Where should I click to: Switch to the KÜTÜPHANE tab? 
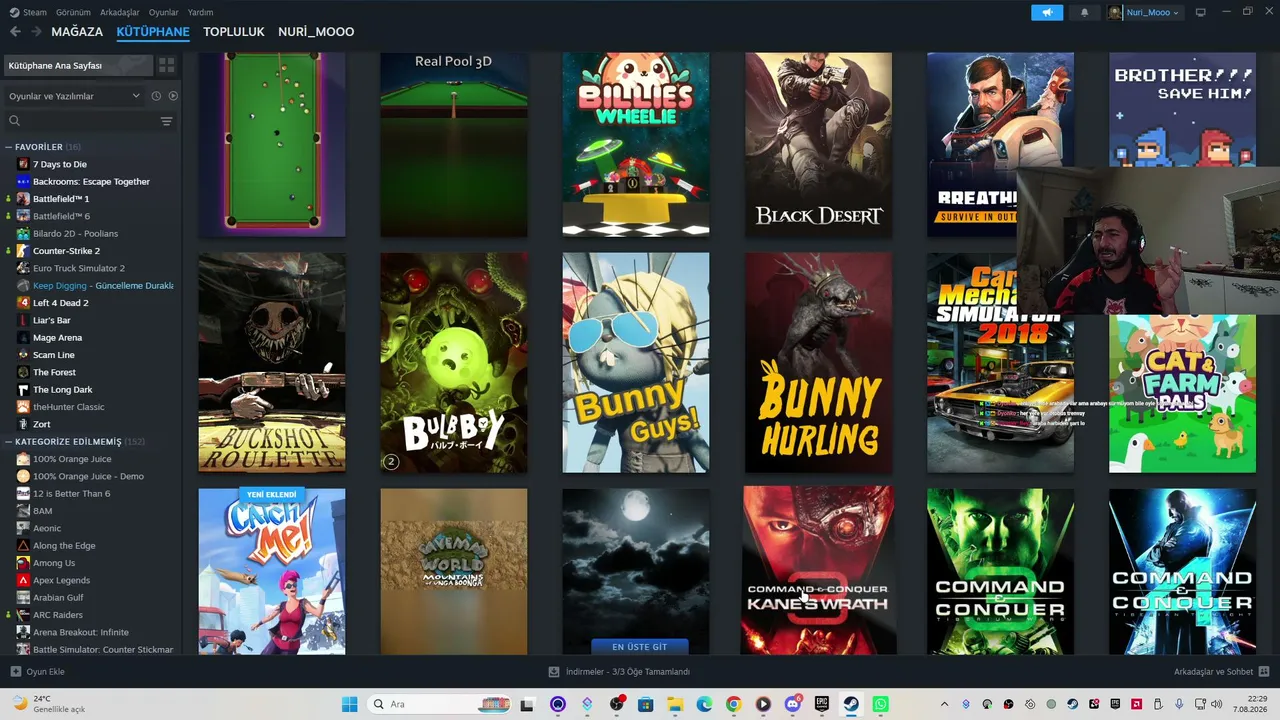click(153, 32)
